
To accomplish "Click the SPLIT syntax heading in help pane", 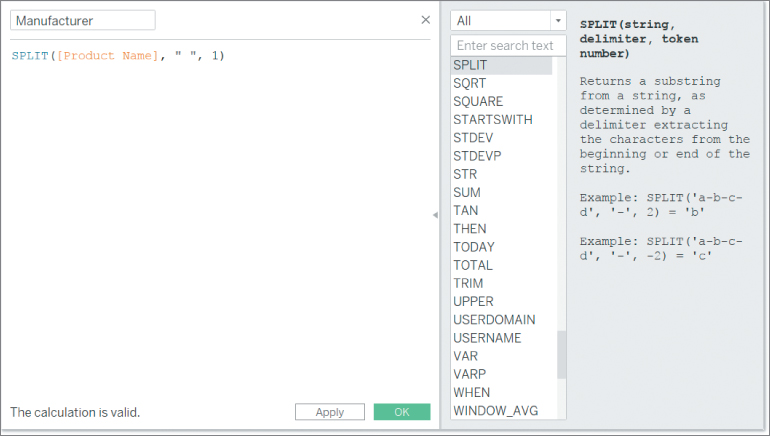I will tap(639, 39).
